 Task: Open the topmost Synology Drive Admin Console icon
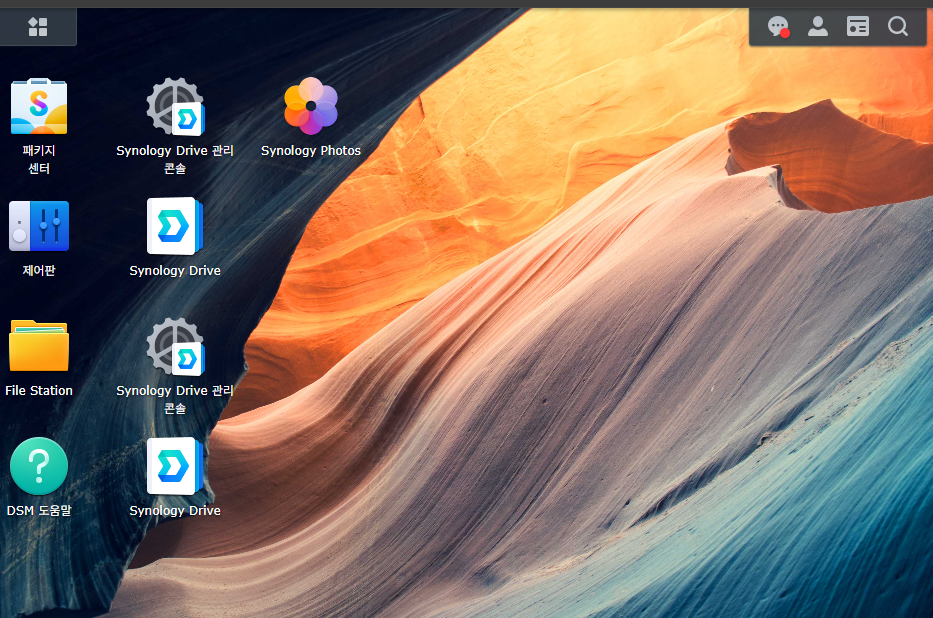(x=175, y=107)
